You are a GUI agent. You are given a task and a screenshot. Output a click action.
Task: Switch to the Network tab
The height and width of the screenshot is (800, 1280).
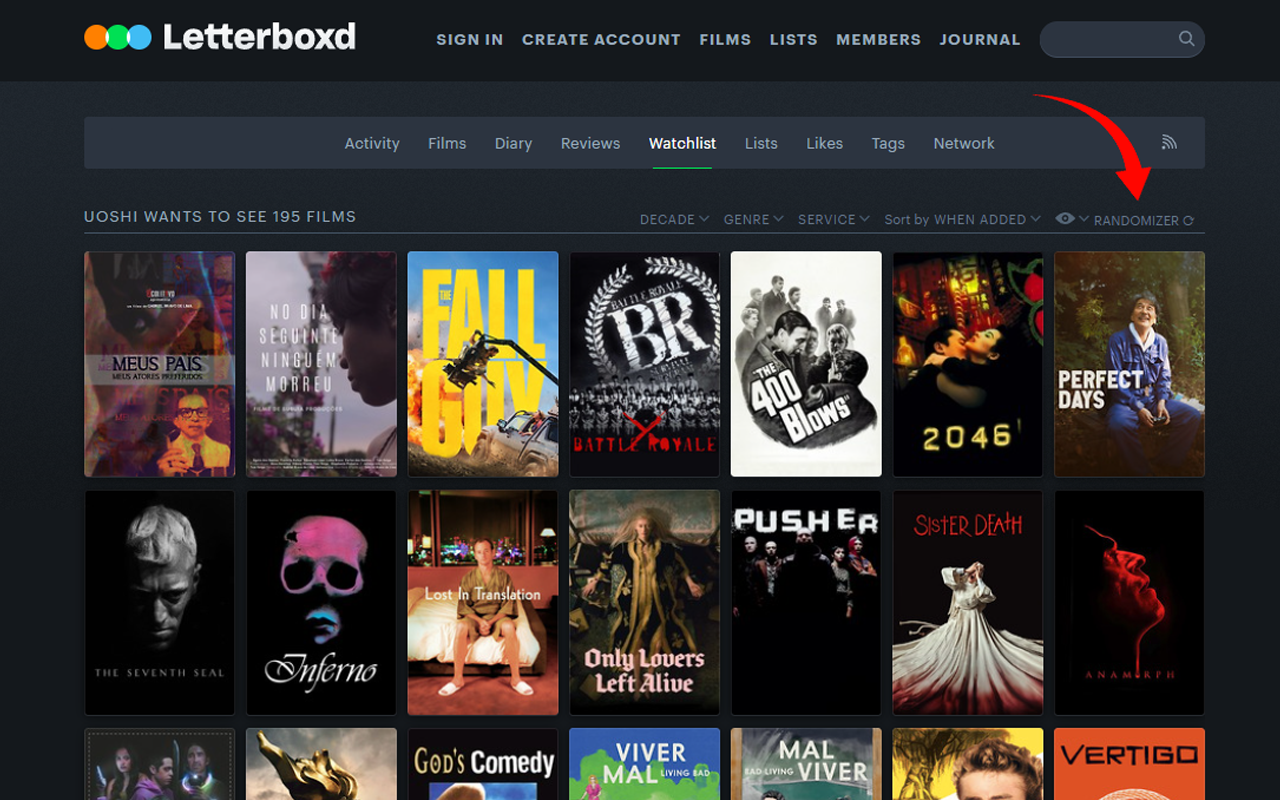coord(964,143)
